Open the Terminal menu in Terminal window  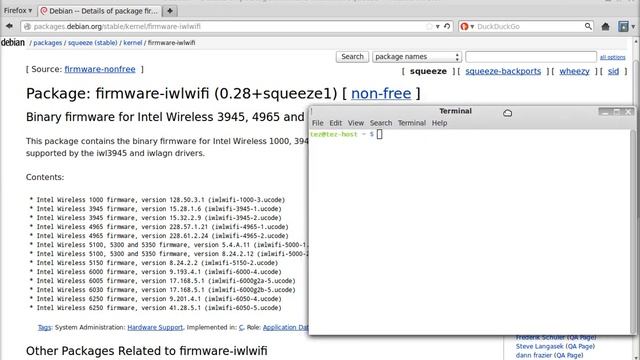click(x=412, y=123)
